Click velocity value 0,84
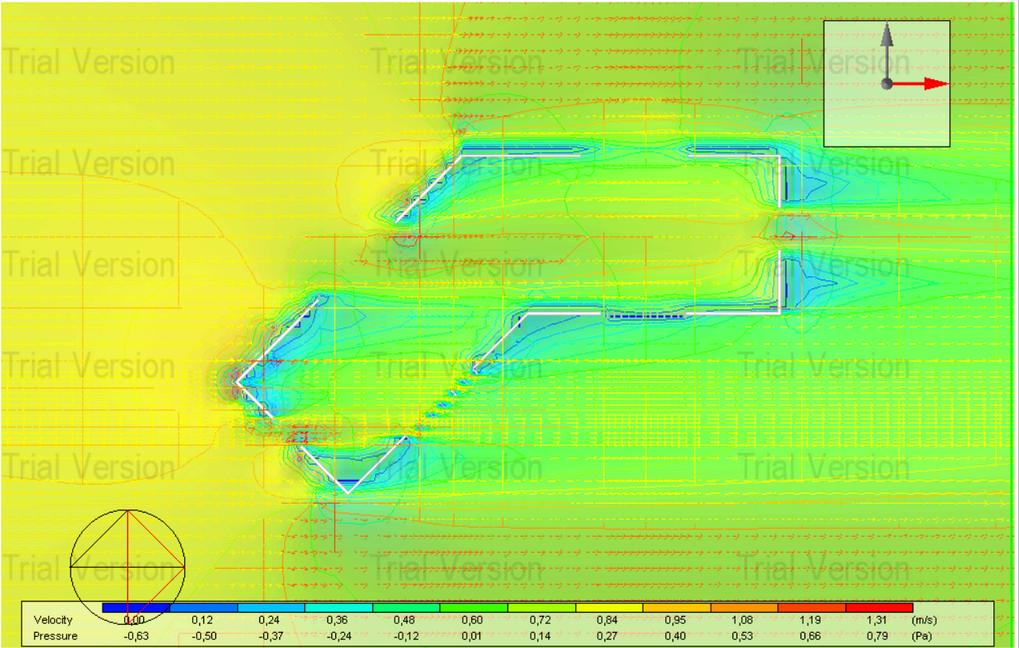 tap(607, 621)
